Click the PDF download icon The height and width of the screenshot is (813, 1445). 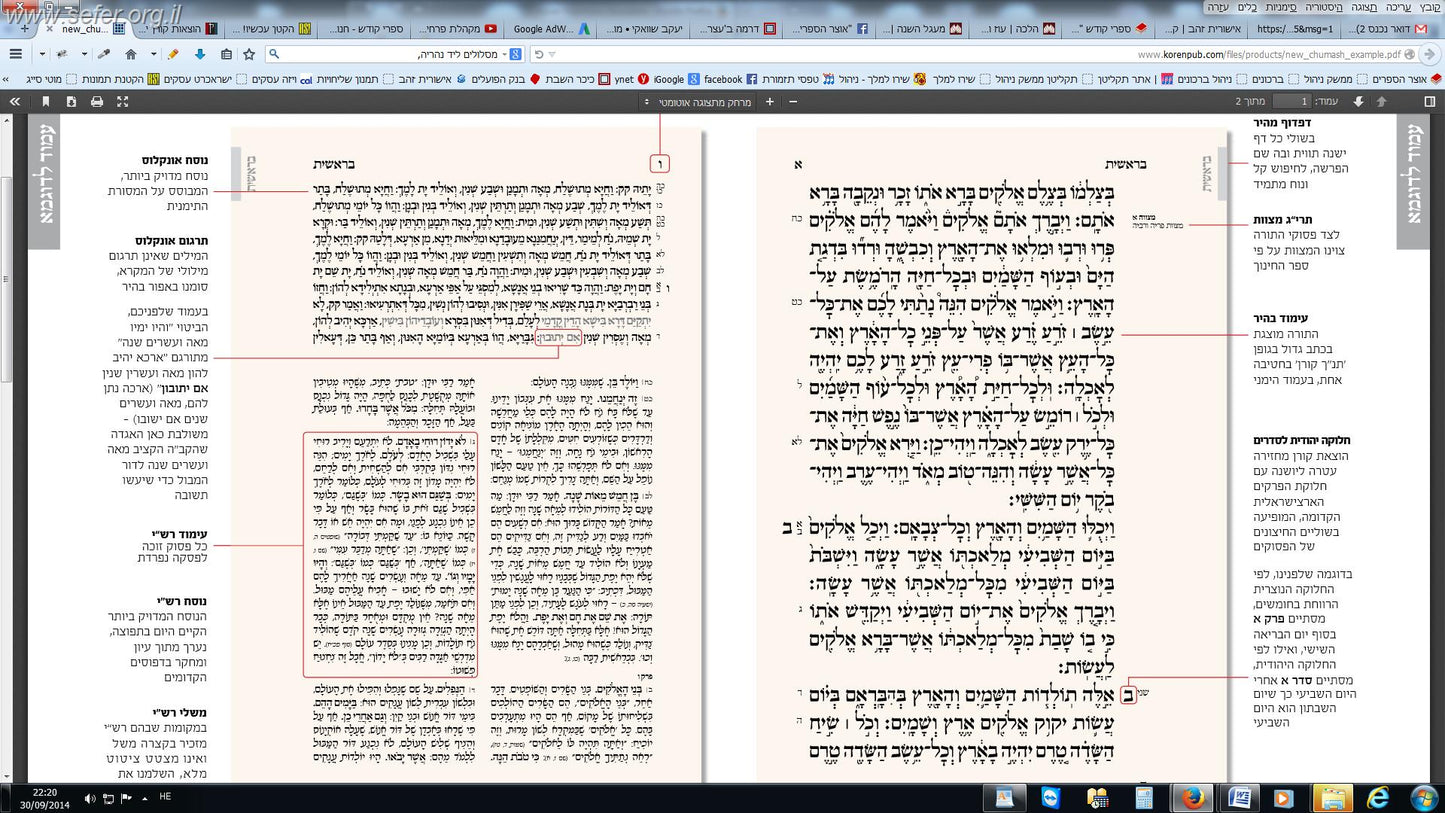point(71,102)
